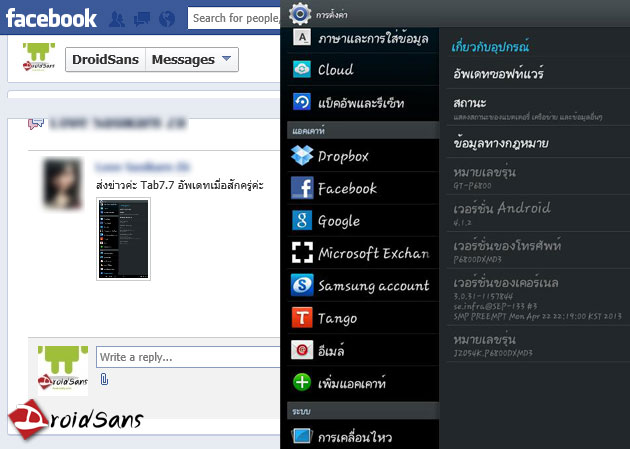Click the เกี่ยวกับอุปกรณ์ header
Image resolution: width=630 pixels, height=449 pixels.
(490, 47)
